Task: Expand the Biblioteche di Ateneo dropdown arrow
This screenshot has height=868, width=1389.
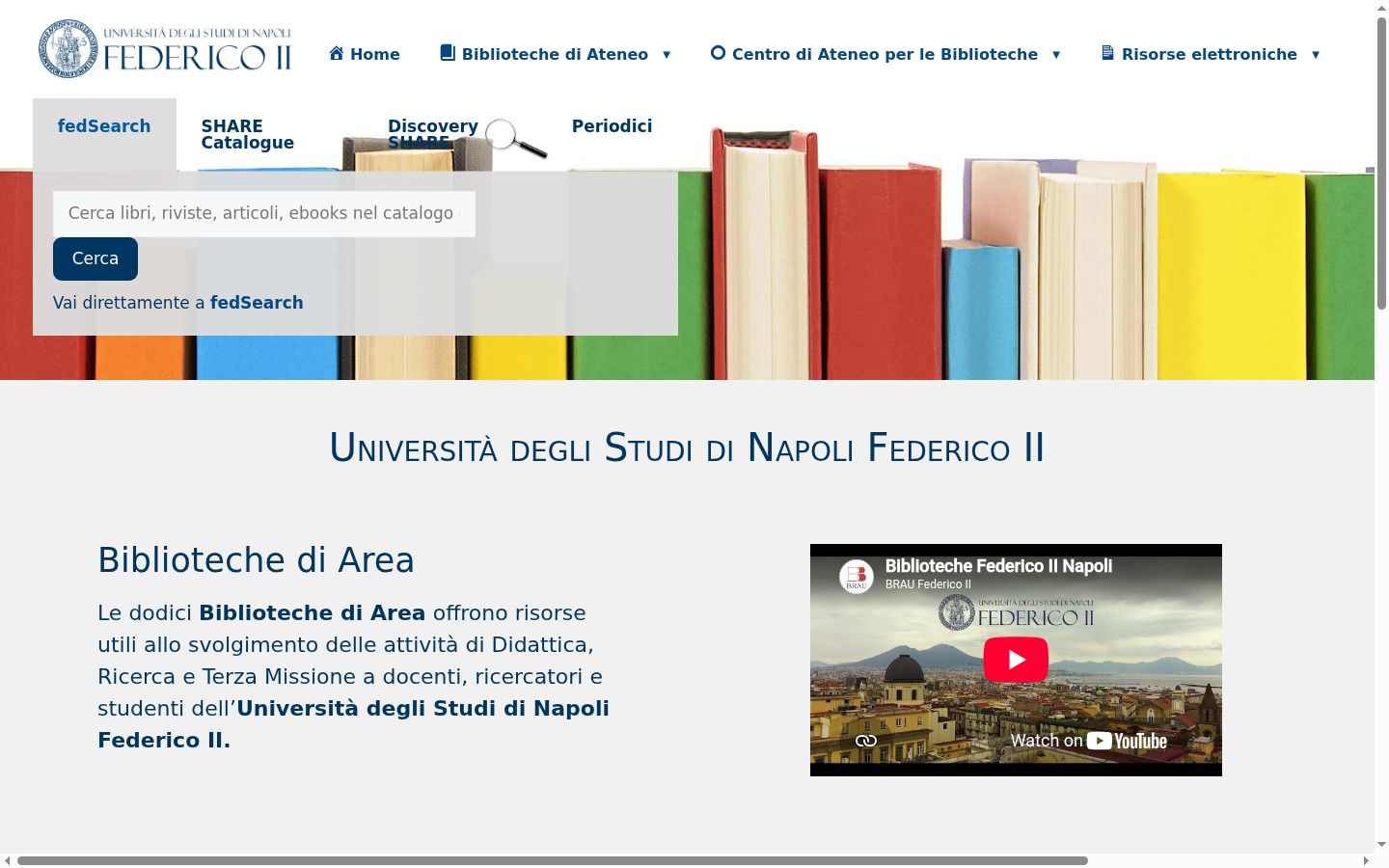Action: coord(667,55)
